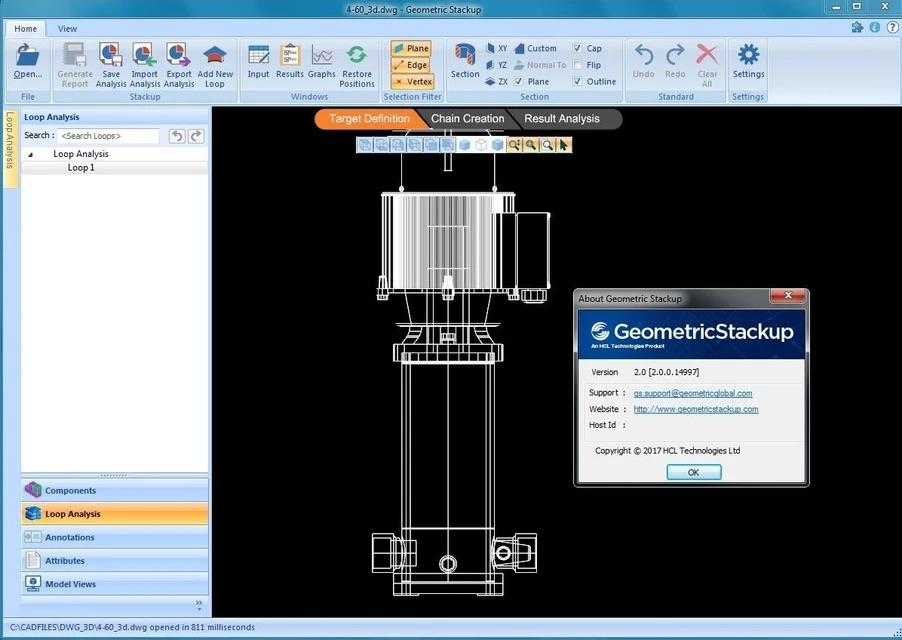Click the Search Loops input field

click(108, 136)
